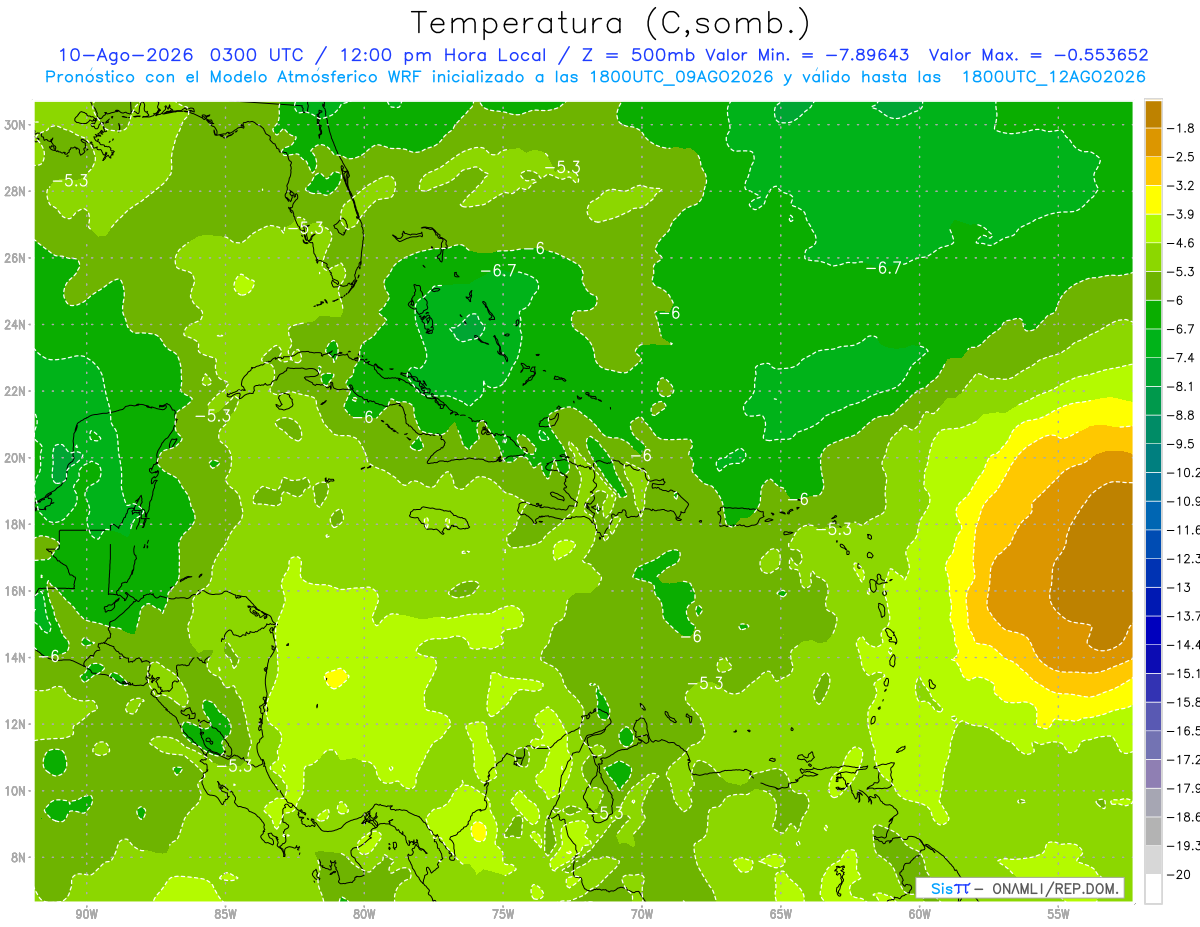Click "12:00 pm Hora Local" text
Image resolution: width=1200 pixels, height=927 pixels.
tap(444, 55)
